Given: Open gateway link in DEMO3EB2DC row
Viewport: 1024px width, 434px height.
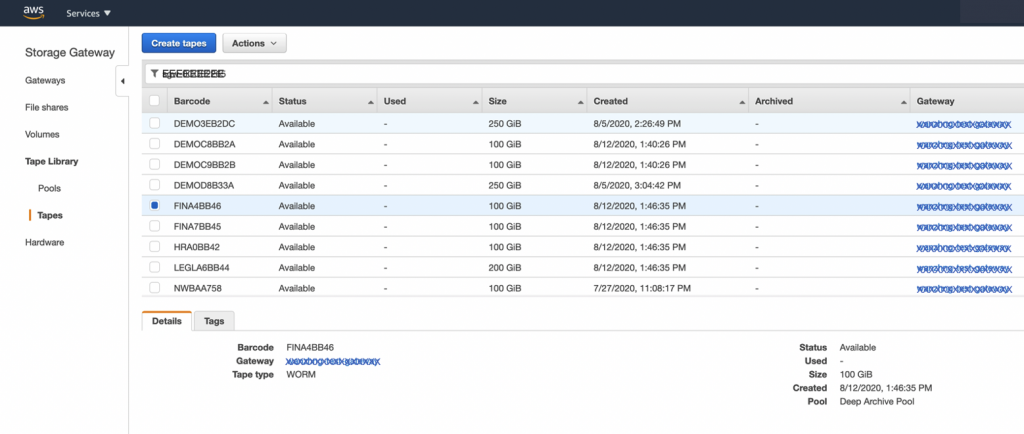Looking at the screenshot, I should 964,124.
